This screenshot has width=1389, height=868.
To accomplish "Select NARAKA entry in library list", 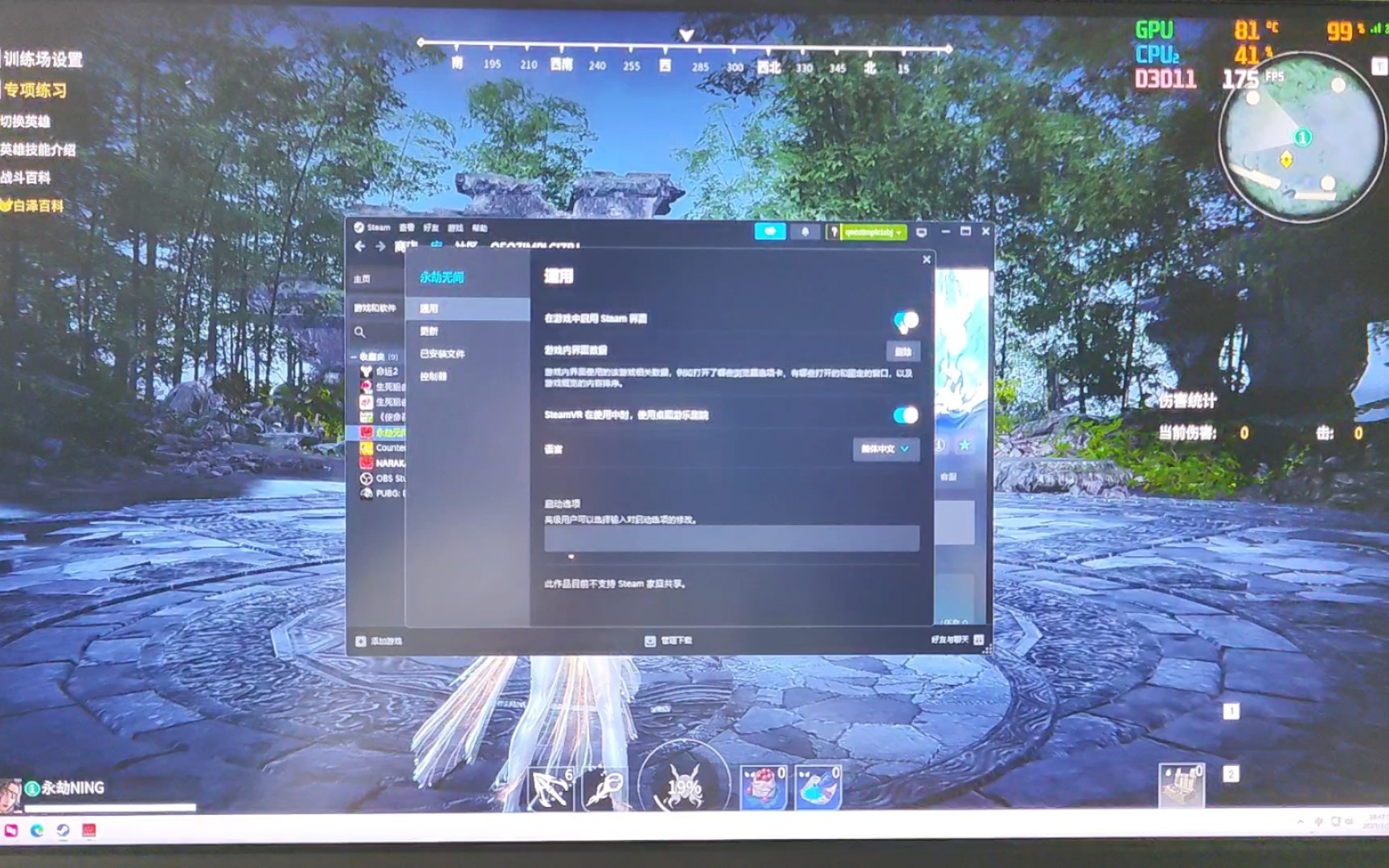I will (x=382, y=463).
